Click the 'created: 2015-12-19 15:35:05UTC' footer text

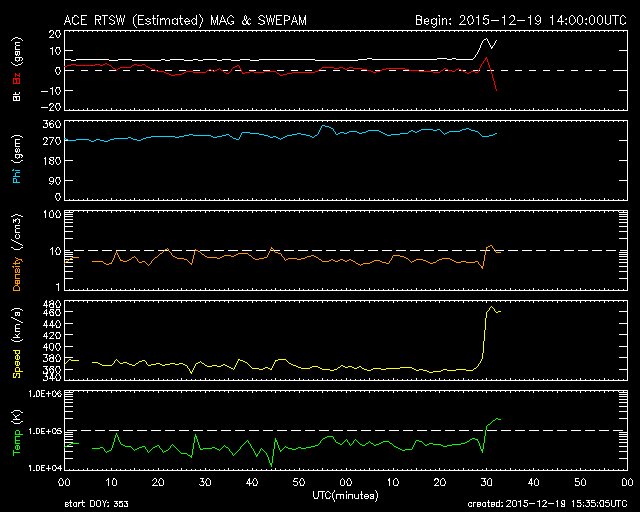(547, 504)
